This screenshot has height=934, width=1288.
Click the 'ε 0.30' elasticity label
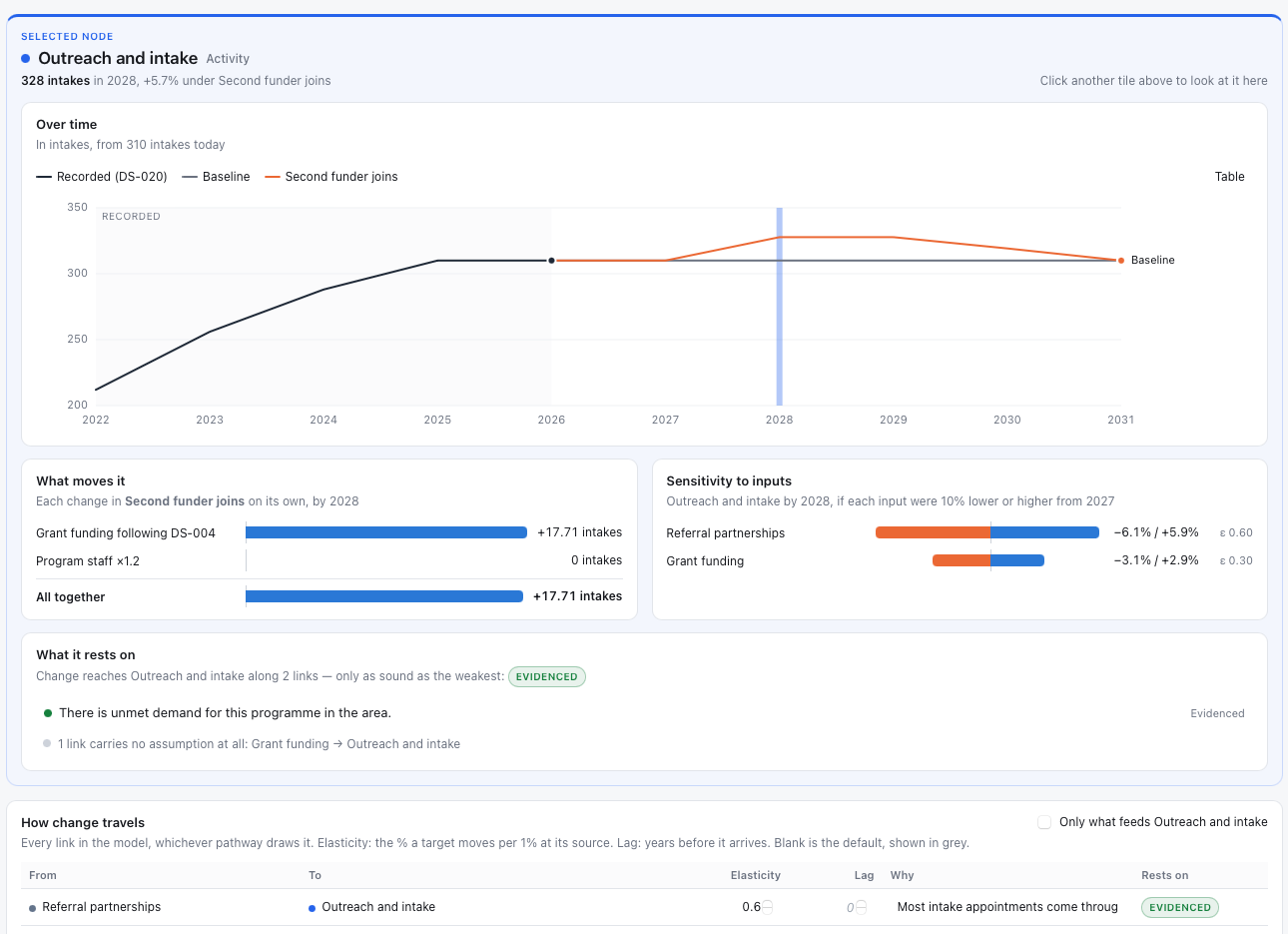point(1236,560)
